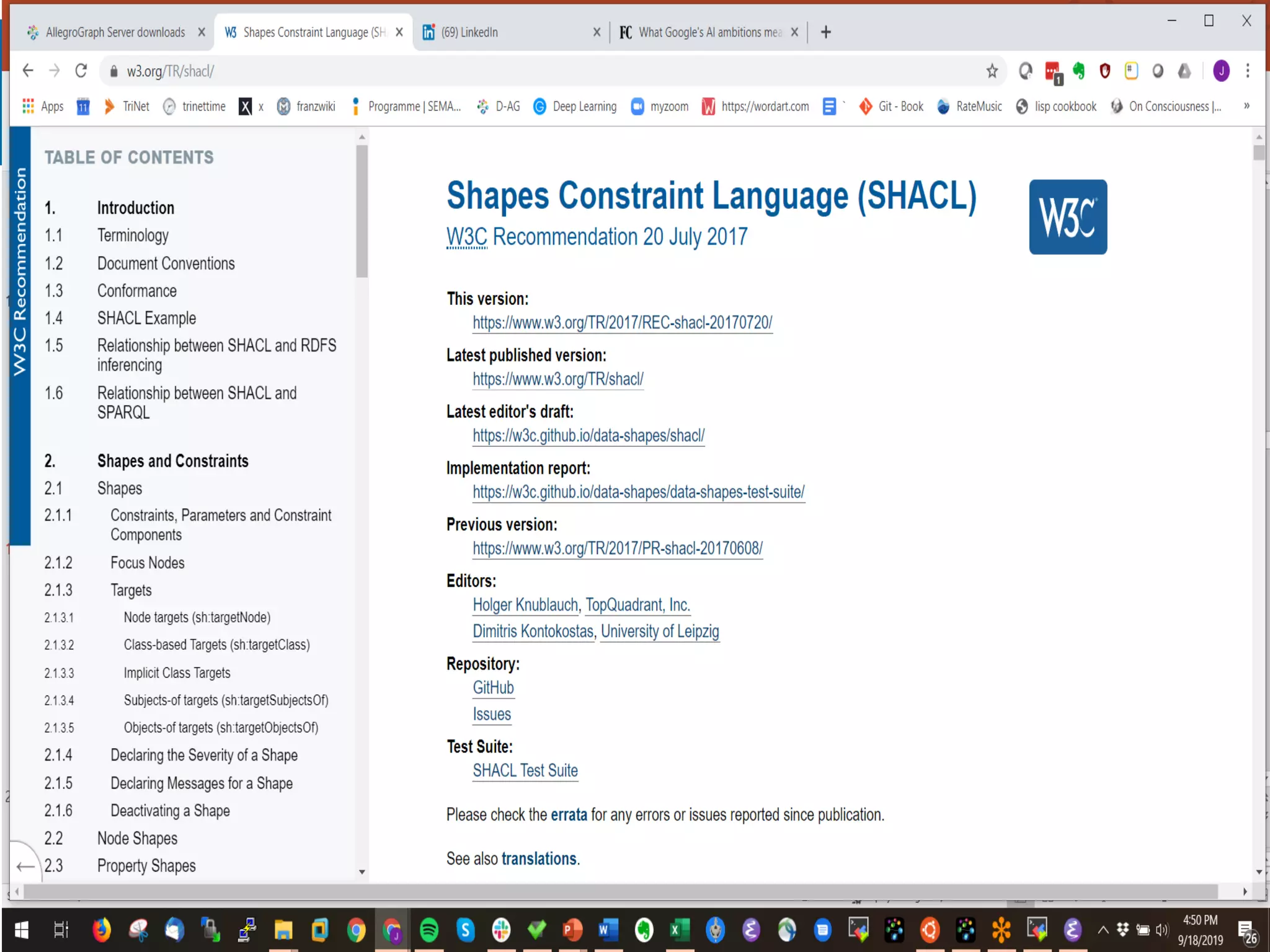Open the SHACL Test Suite link

pyautogui.click(x=525, y=770)
